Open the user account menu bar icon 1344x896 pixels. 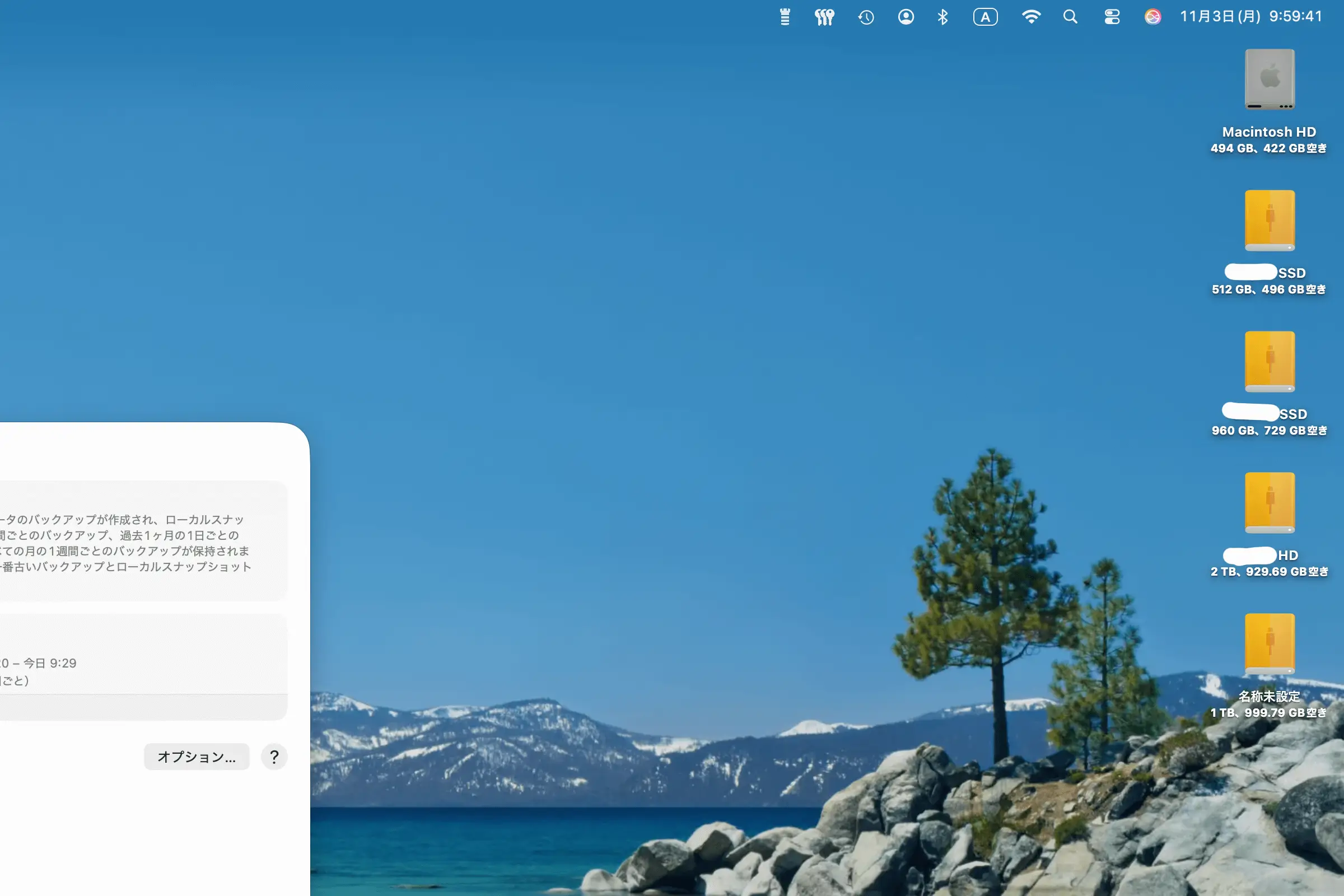tap(906, 17)
